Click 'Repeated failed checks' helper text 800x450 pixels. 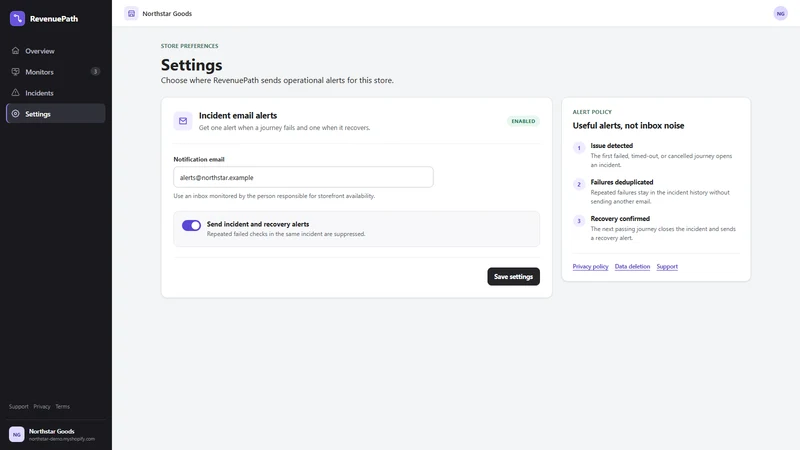tap(286, 234)
